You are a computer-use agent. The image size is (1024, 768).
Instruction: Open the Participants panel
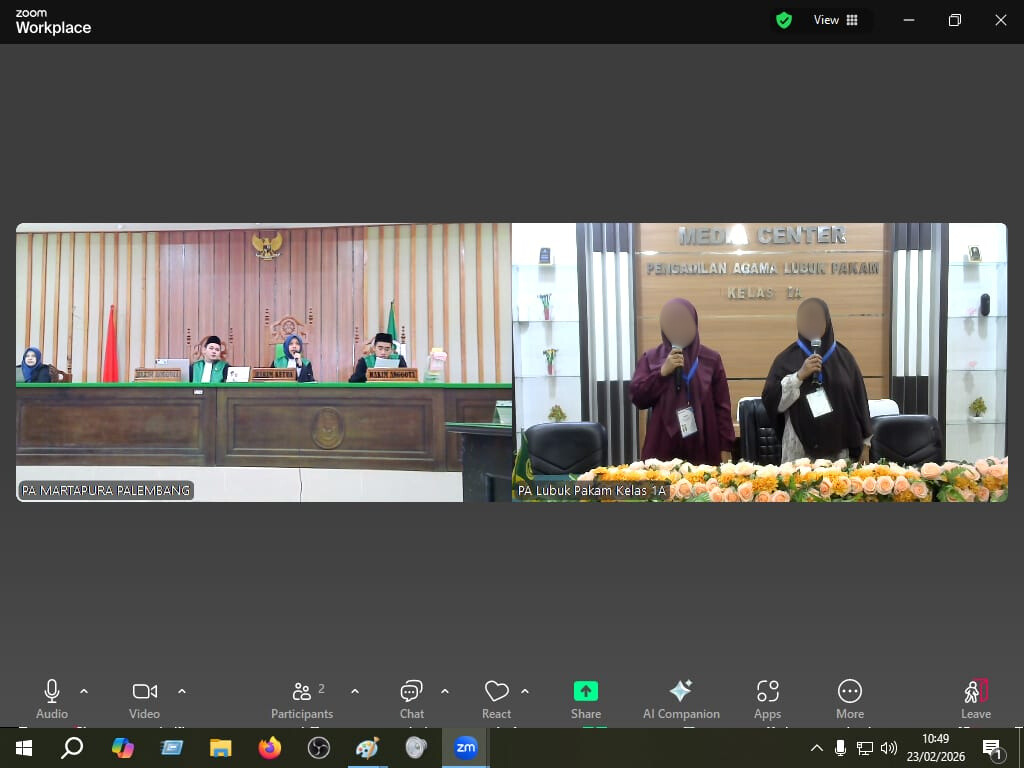[302, 698]
